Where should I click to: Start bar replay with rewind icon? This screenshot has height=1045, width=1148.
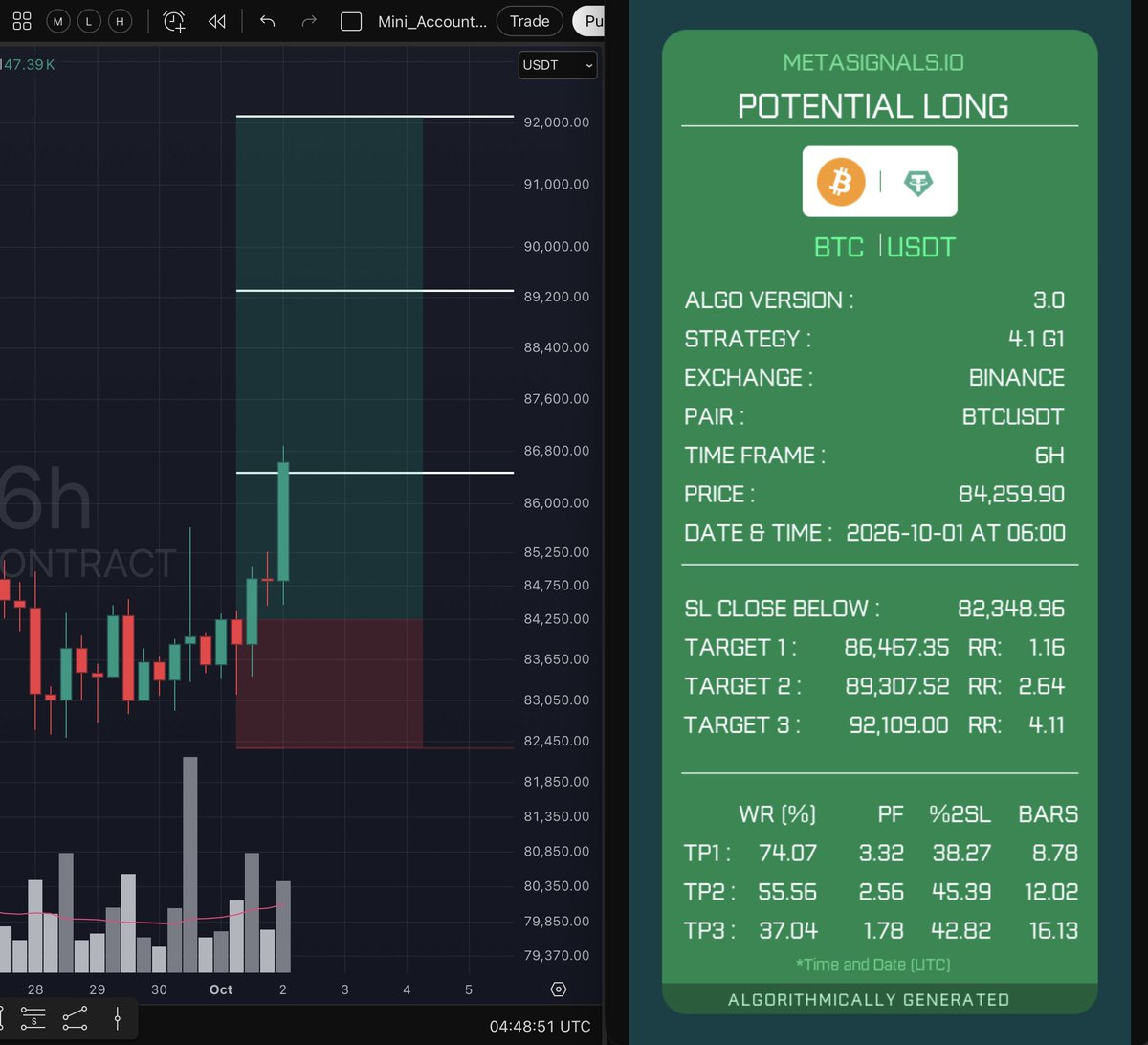pyautogui.click(x=217, y=21)
